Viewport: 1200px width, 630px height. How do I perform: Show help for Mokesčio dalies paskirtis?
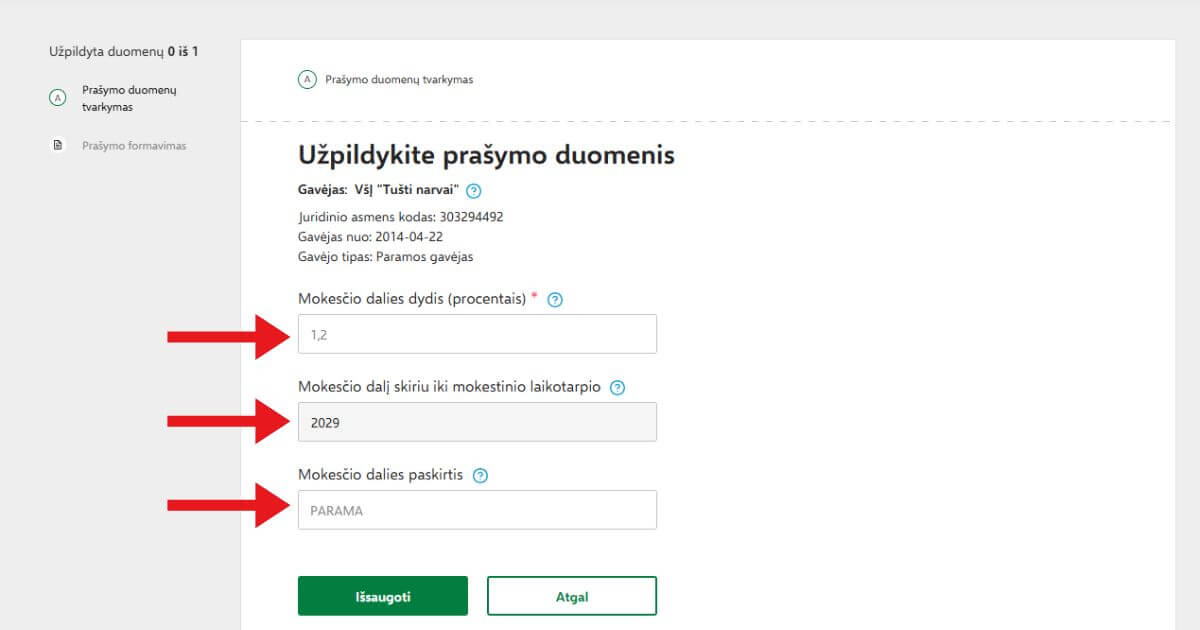coord(480,476)
